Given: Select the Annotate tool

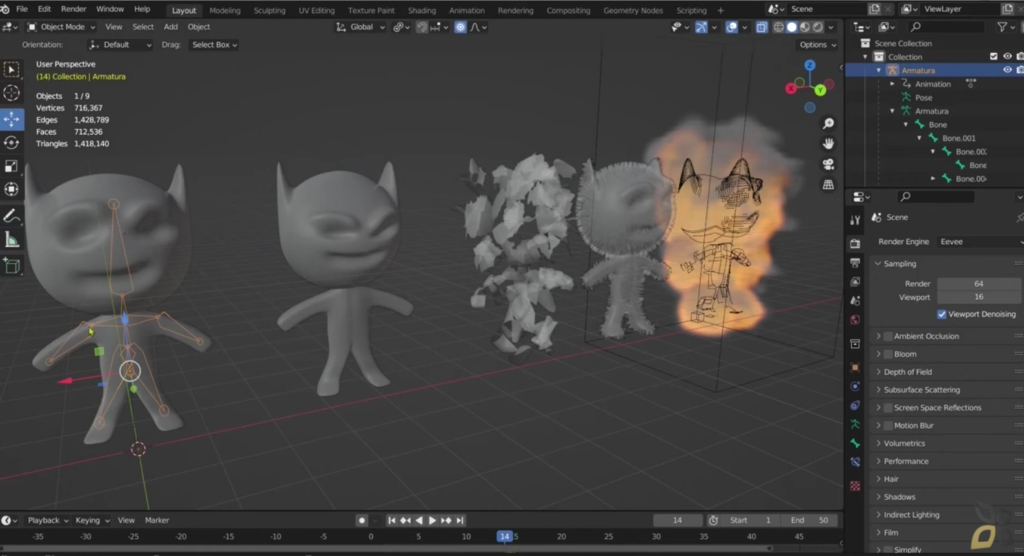Looking at the screenshot, I should point(12,216).
